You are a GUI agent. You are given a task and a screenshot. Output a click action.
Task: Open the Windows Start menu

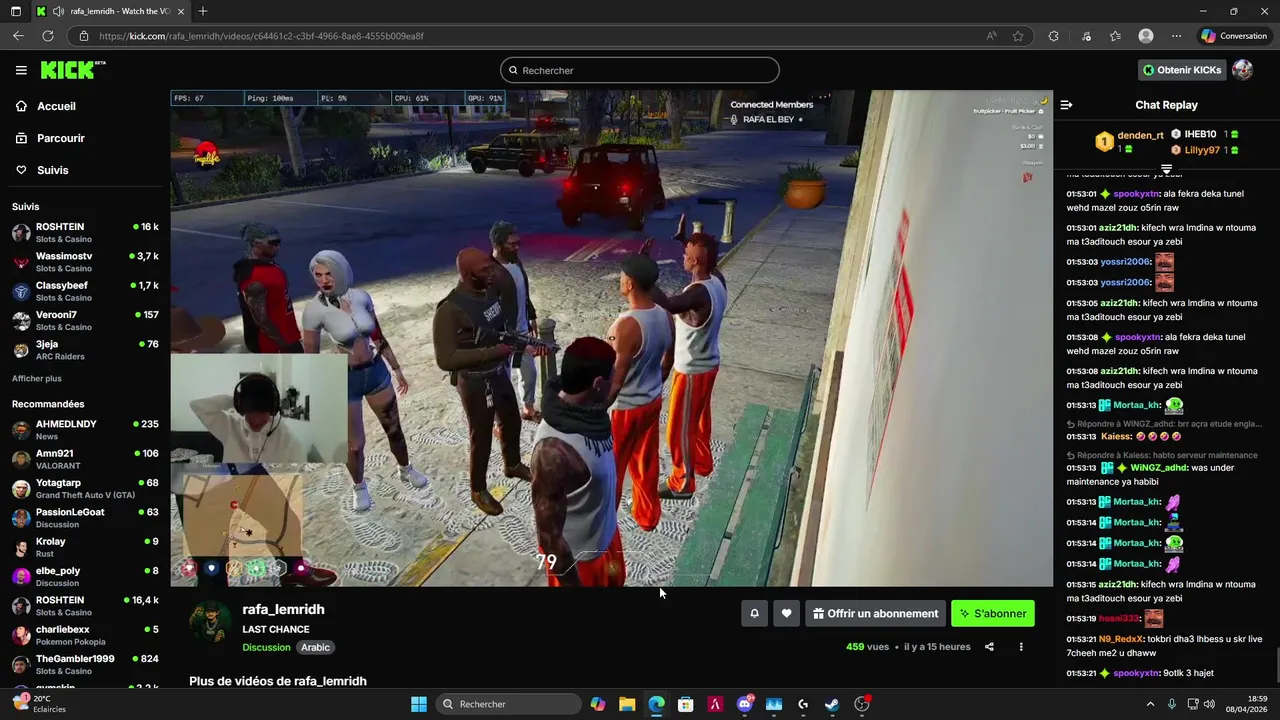(419, 704)
